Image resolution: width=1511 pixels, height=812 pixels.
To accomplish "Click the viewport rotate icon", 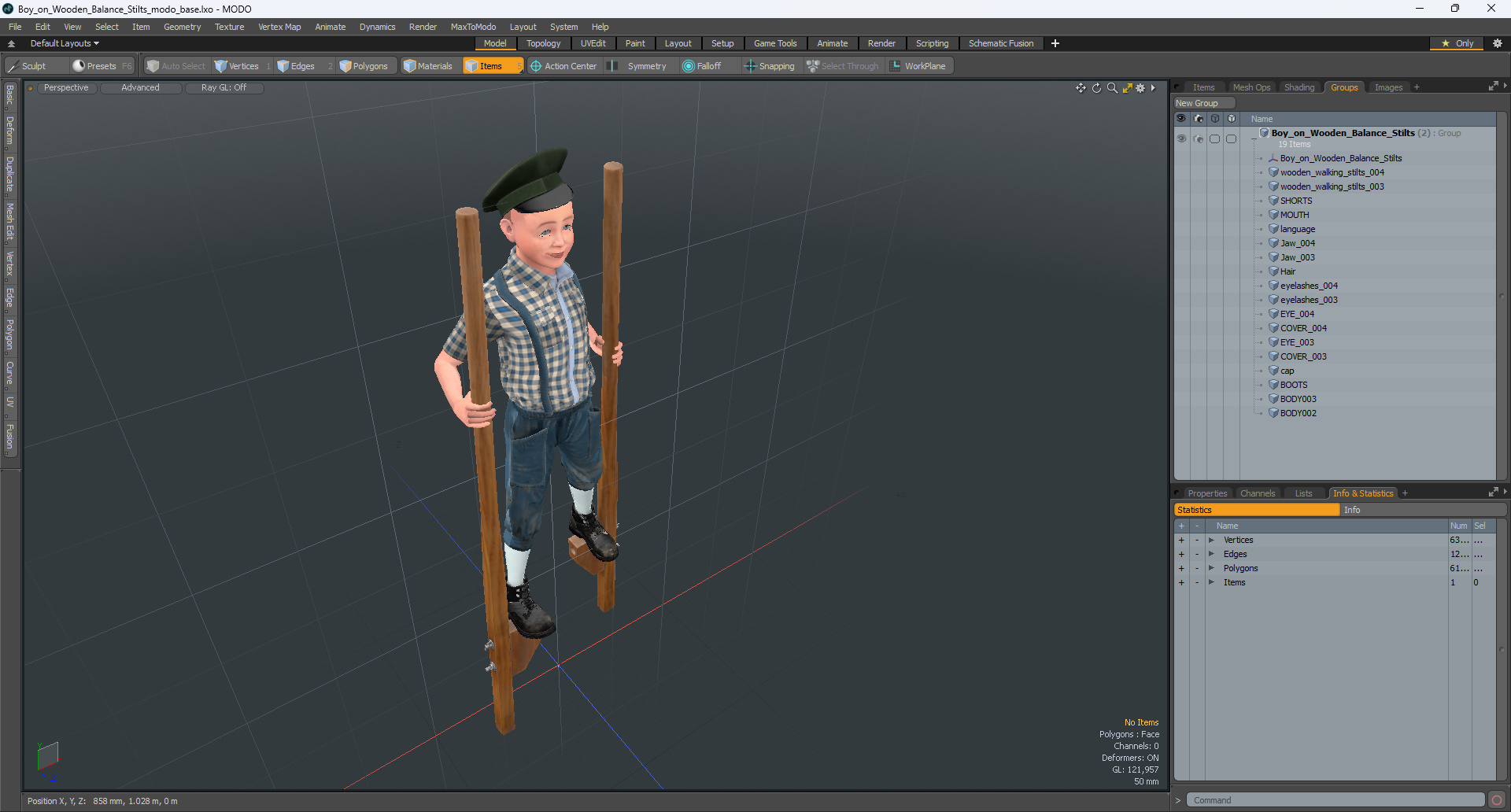I will pyautogui.click(x=1096, y=88).
